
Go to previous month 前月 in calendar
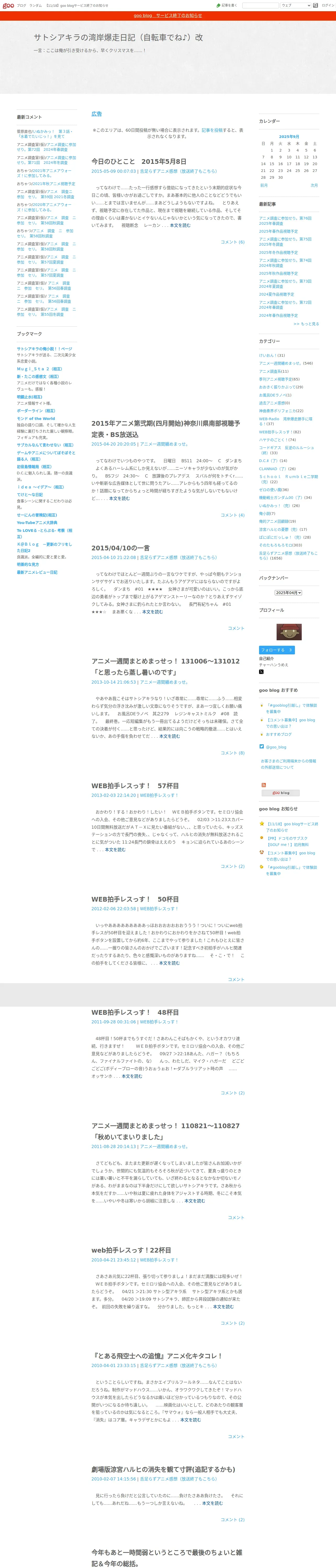pyautogui.click(x=264, y=185)
